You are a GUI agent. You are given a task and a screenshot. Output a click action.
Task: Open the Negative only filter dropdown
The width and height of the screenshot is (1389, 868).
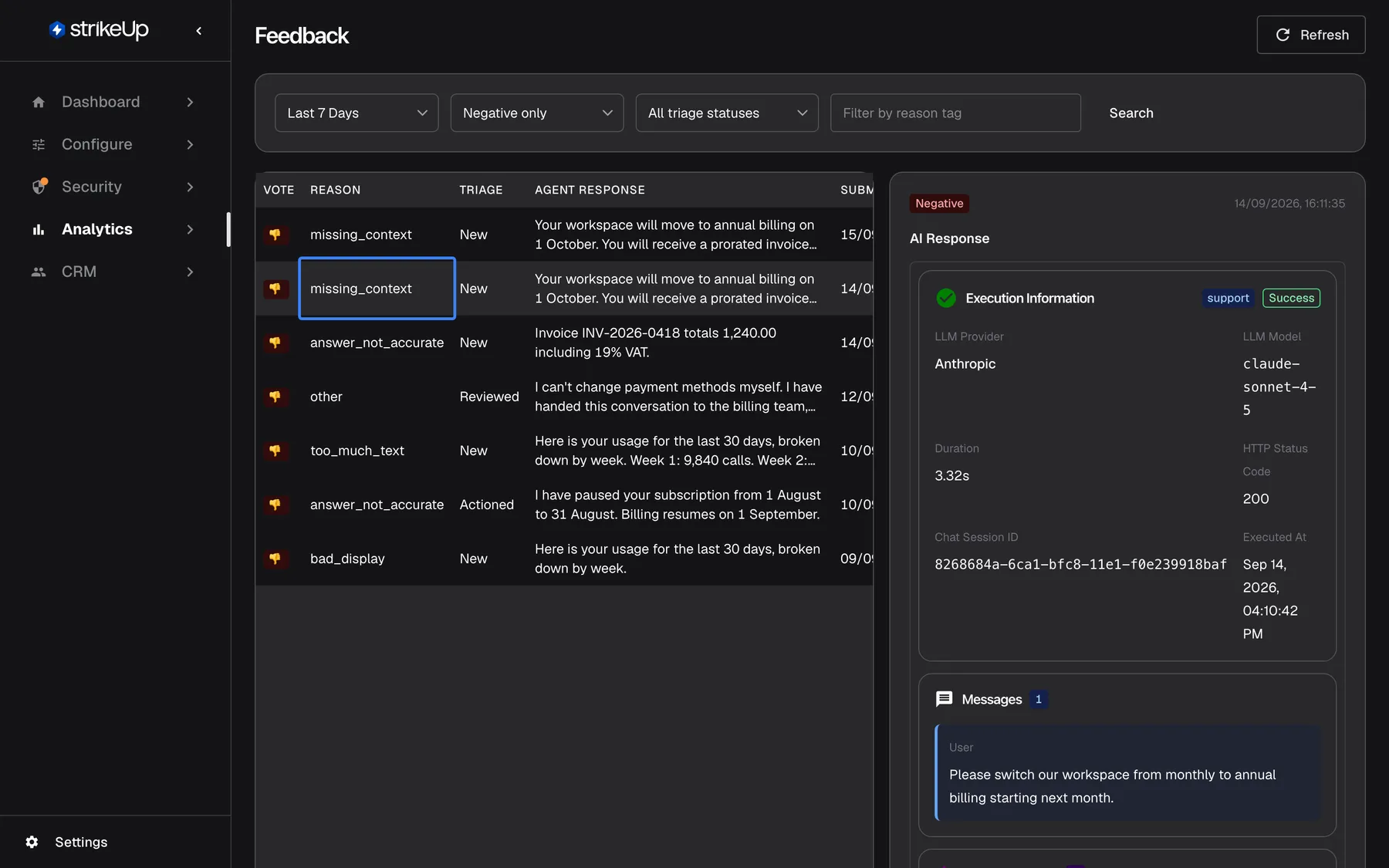537,113
